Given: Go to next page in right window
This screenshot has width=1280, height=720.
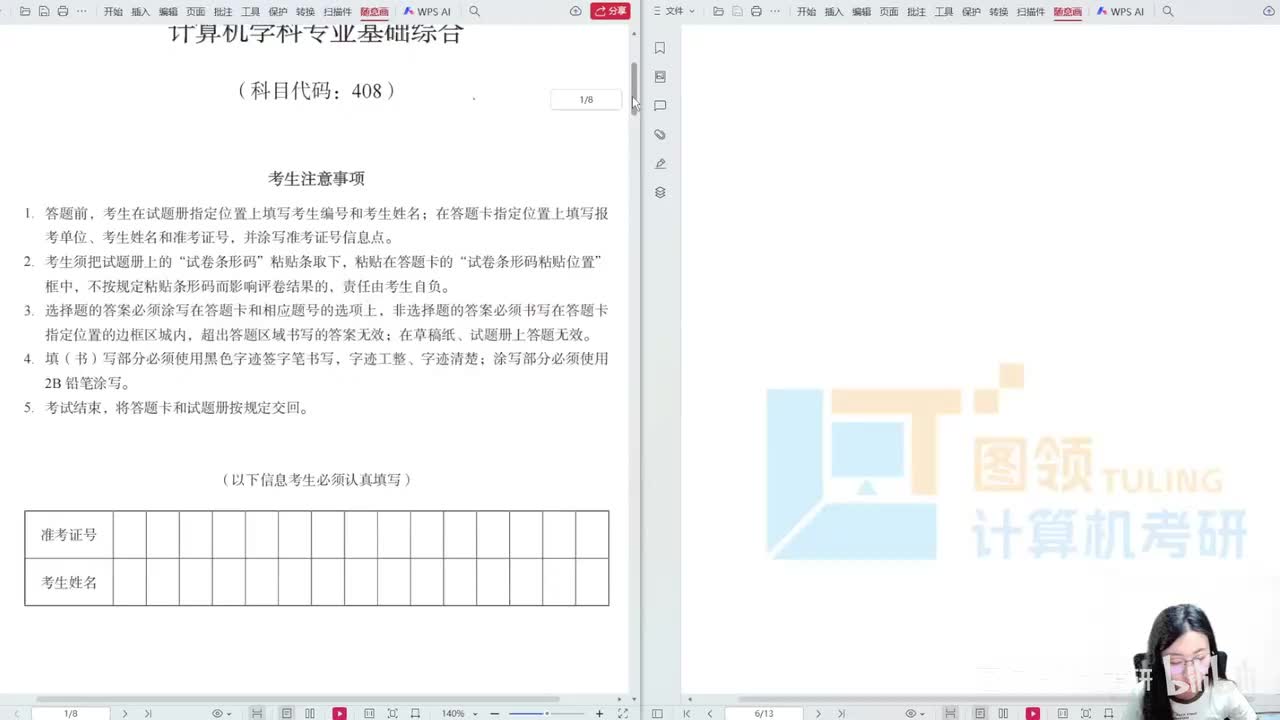Looking at the screenshot, I should pos(818,713).
